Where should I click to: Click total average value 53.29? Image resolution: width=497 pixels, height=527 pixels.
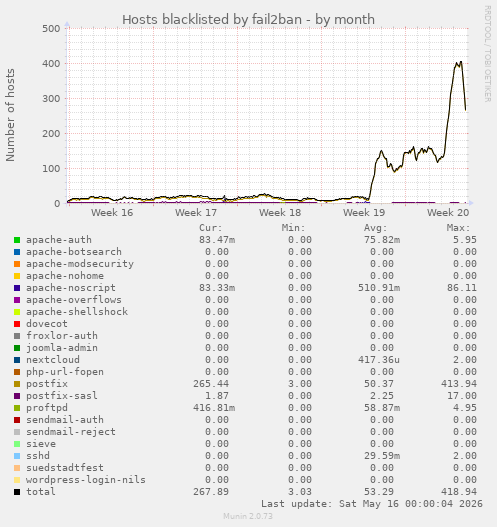[379, 492]
